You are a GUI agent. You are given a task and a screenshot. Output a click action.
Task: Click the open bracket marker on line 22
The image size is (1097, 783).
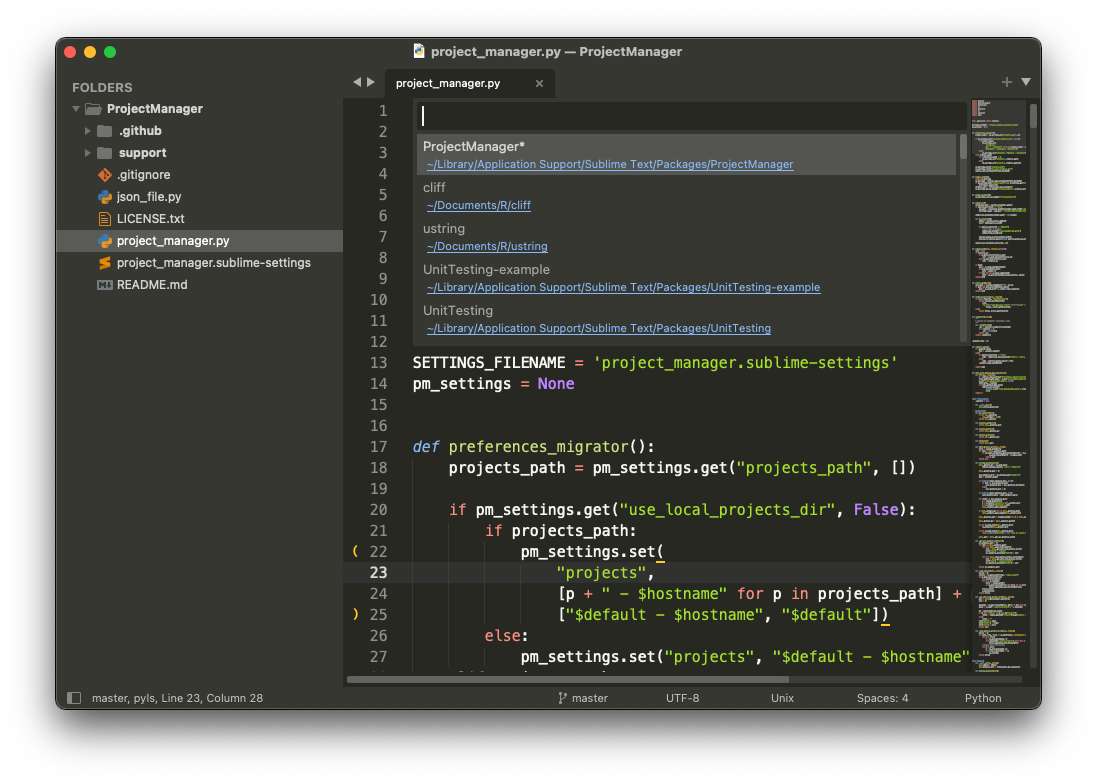tap(355, 551)
